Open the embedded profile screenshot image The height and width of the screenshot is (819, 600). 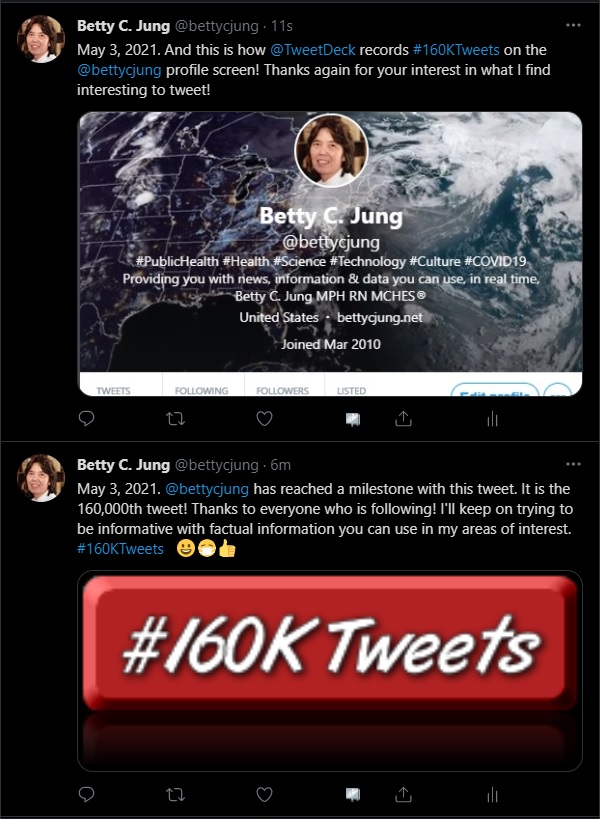pyautogui.click(x=330, y=255)
